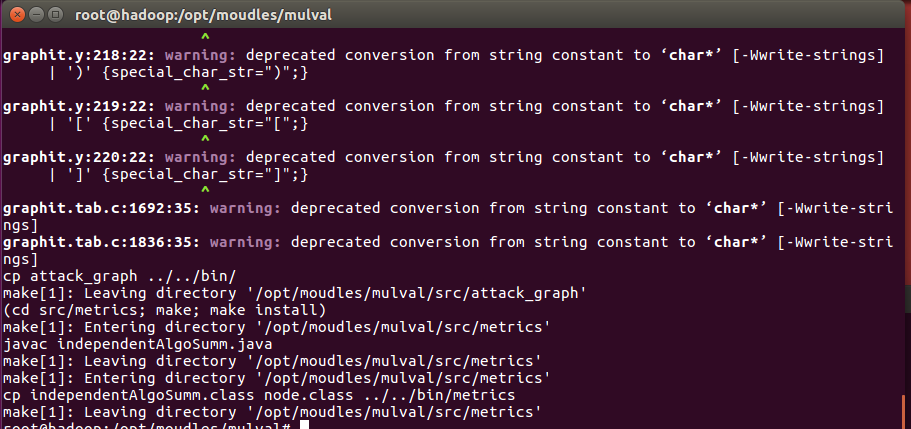Image resolution: width=911 pixels, height=429 pixels.
Task: Click the block cursor at the shell prompt
Action: click(304, 425)
